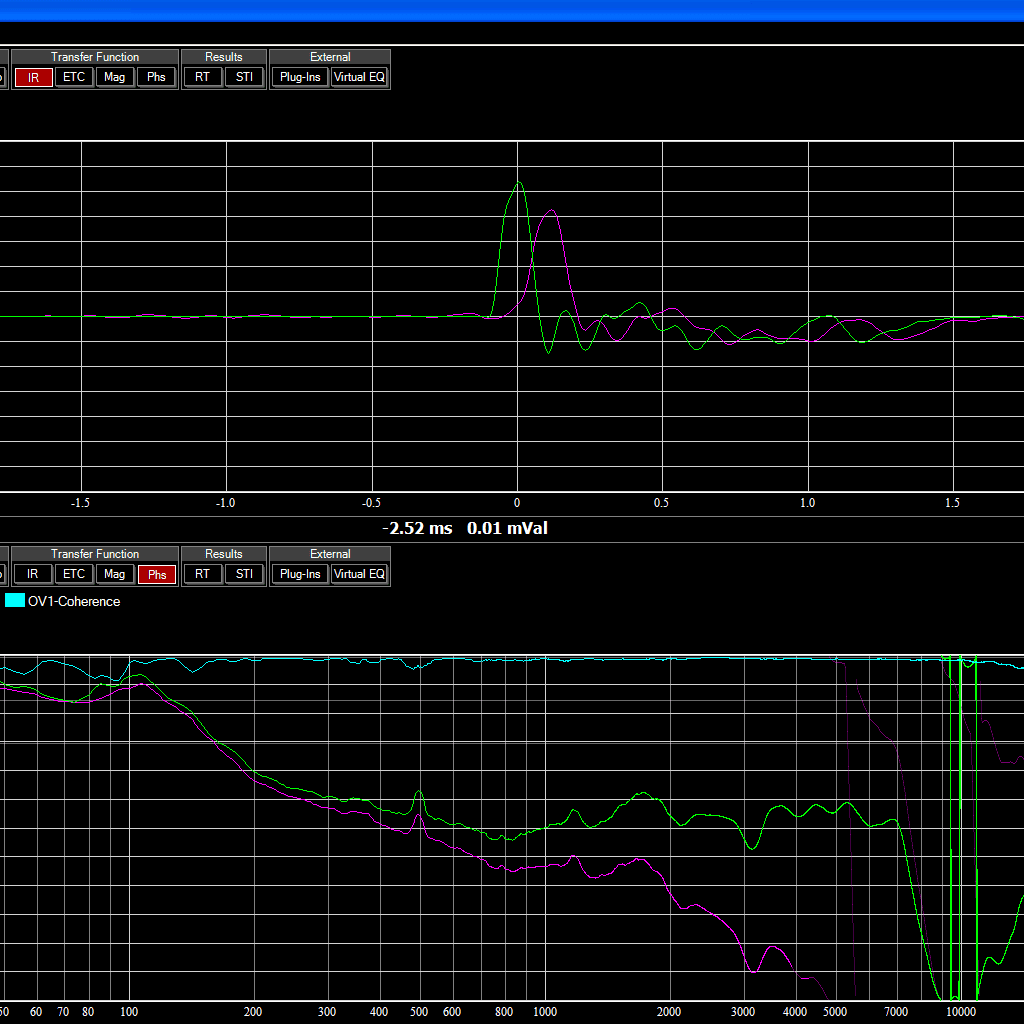Switch lower panel to ETC view
The height and width of the screenshot is (1024, 1024).
(x=74, y=574)
